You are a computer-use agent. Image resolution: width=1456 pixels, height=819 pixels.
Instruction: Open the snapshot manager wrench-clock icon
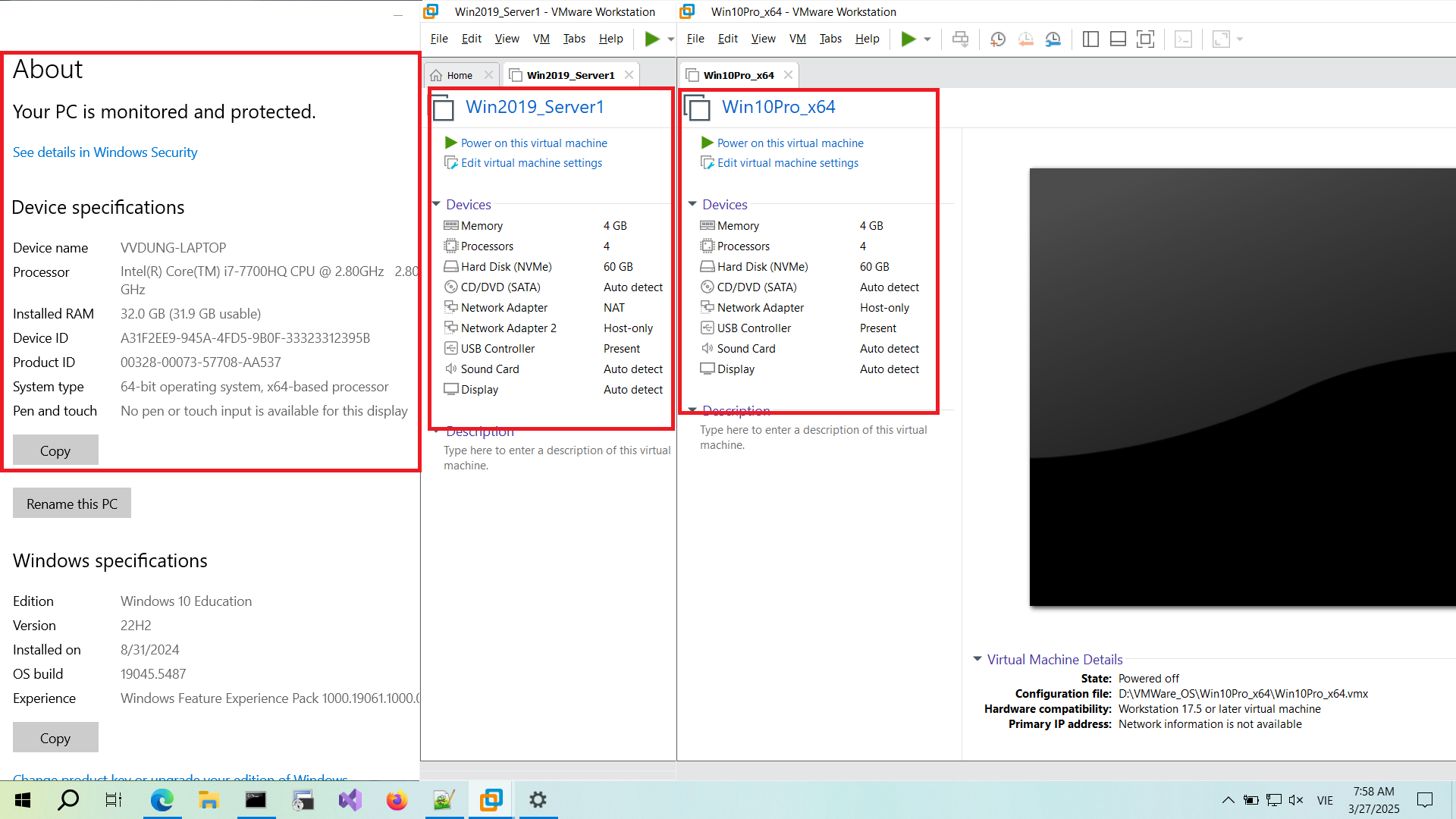pos(1053,39)
